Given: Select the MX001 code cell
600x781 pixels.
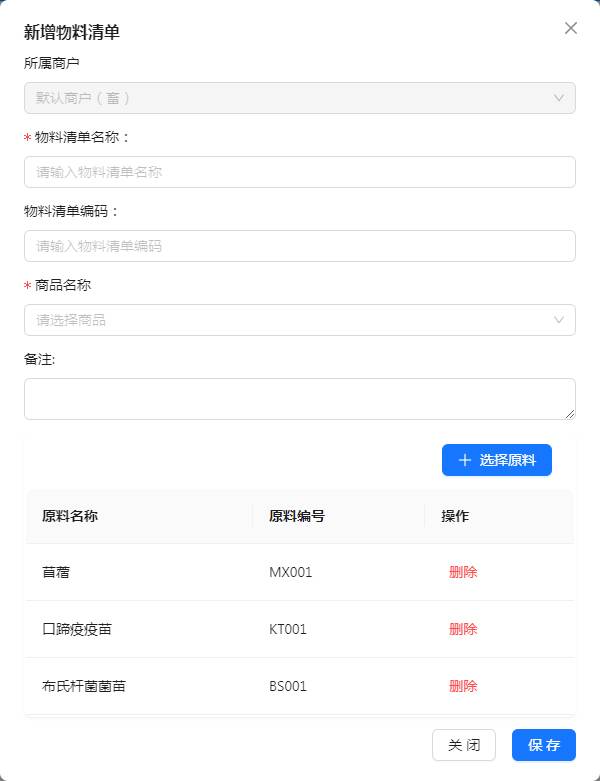Looking at the screenshot, I should tap(291, 572).
